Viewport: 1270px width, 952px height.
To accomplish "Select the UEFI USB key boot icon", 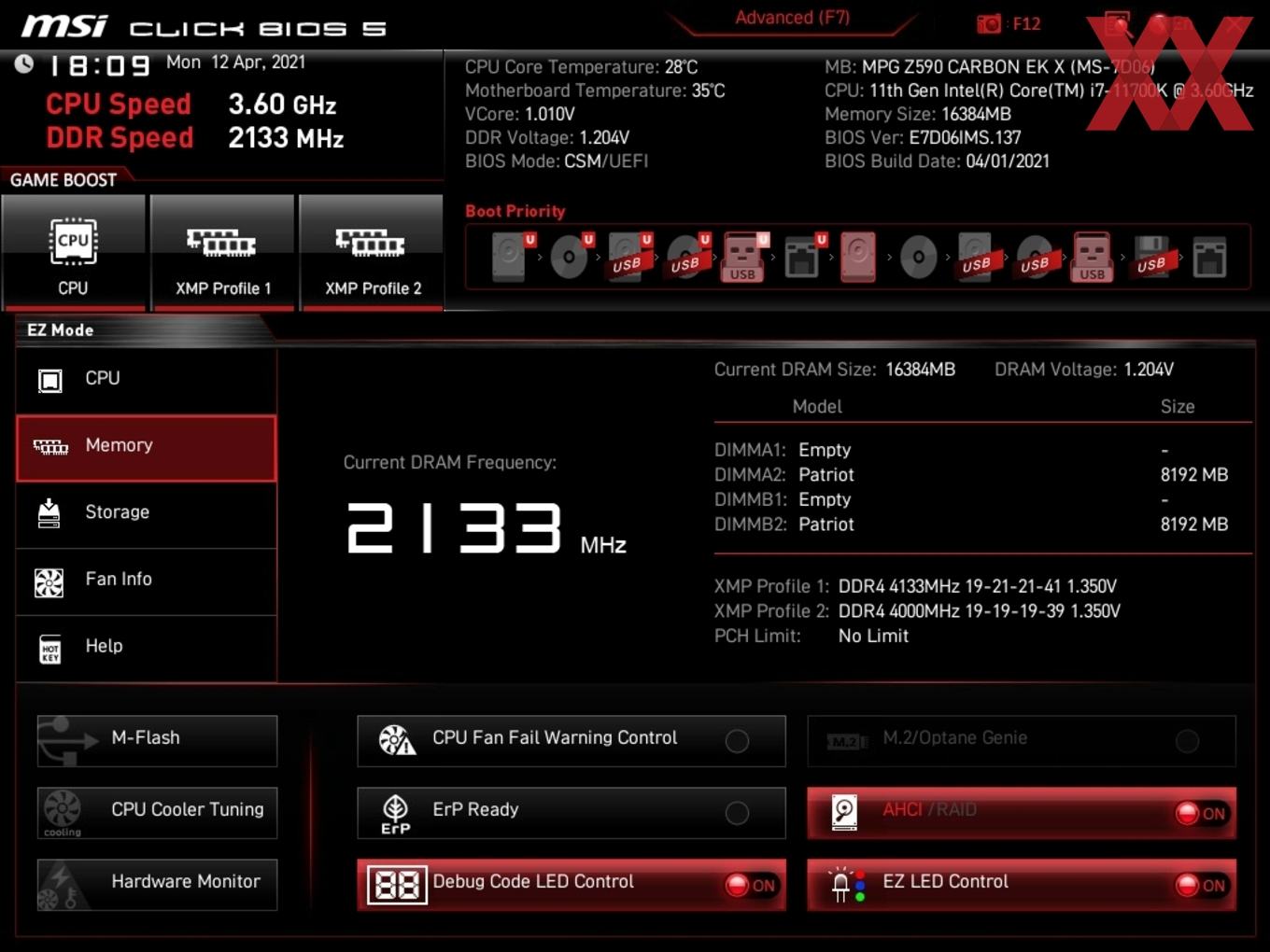I will [x=744, y=257].
